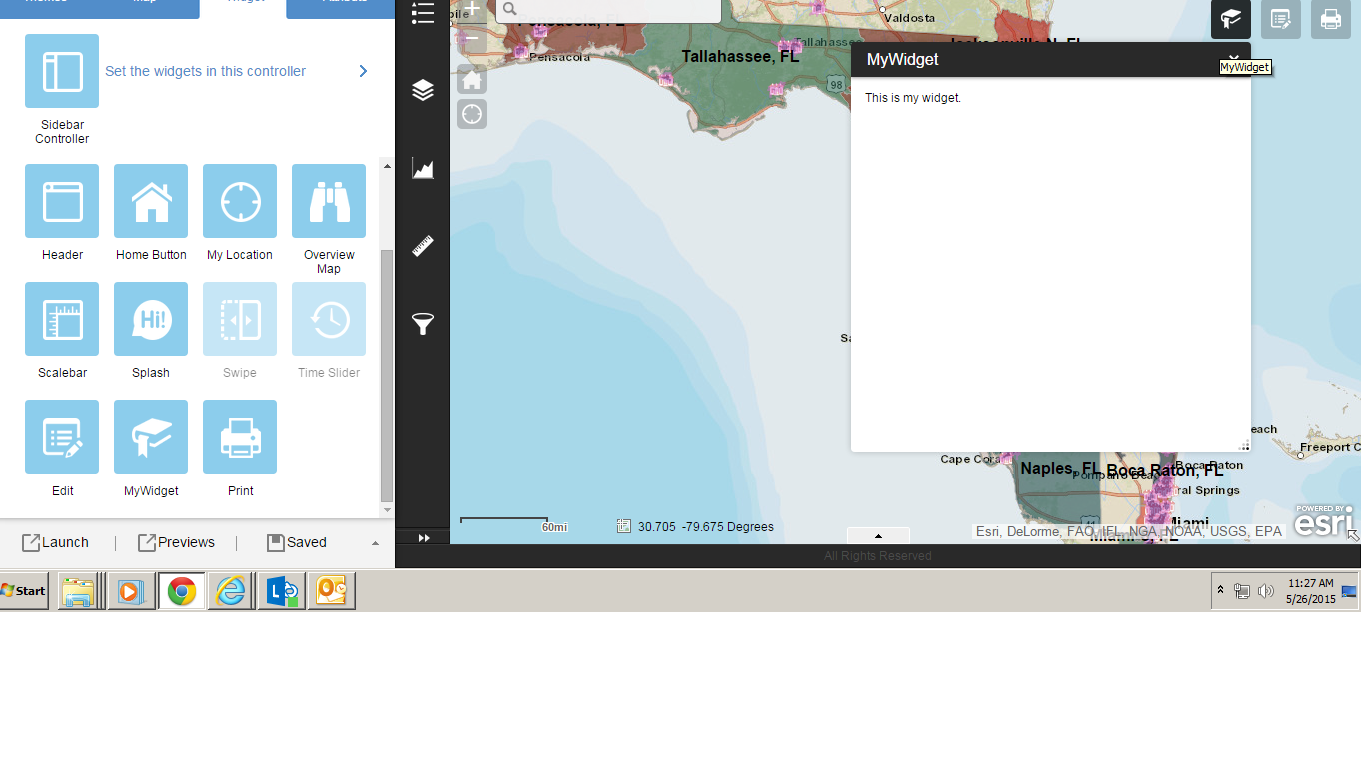Click the Windows Start button
Viewport: 1366px width, 768px height.
click(x=24, y=591)
